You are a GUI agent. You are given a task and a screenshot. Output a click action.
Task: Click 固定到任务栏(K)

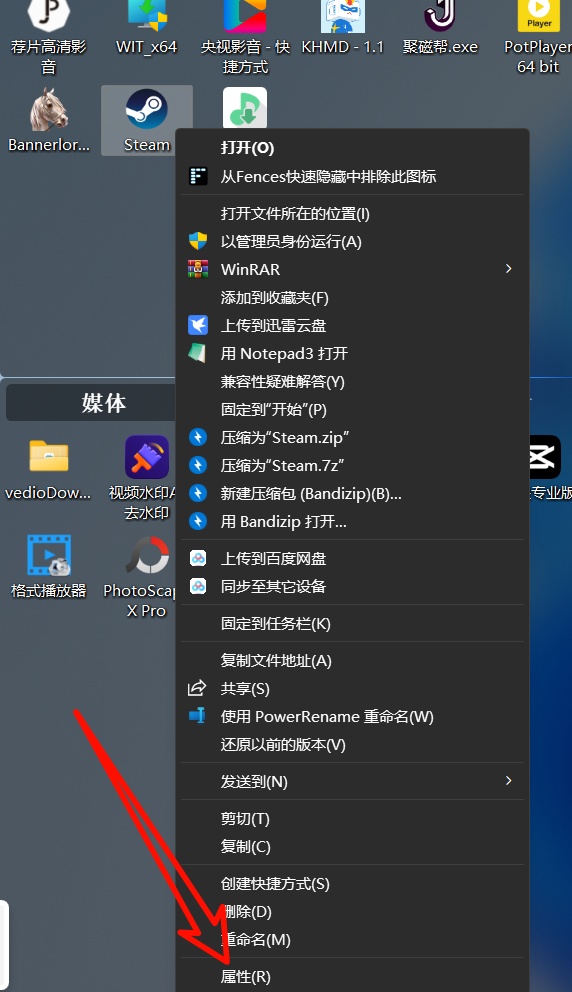click(x=352, y=624)
